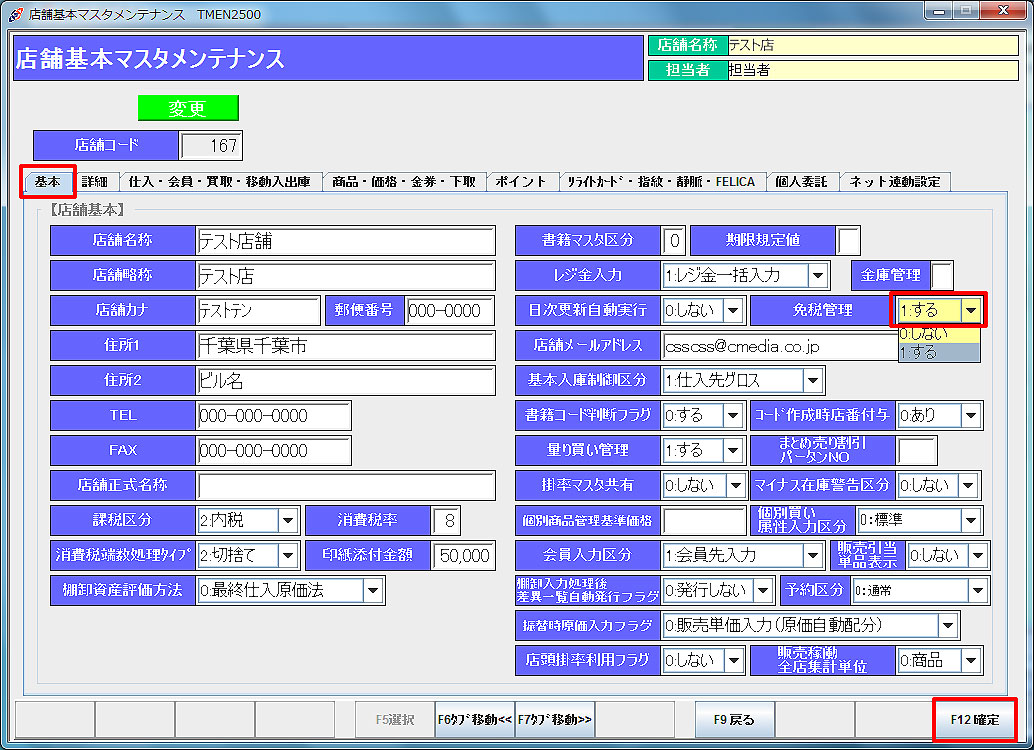Expand the レジ金入力 dropdown
Screen dimensions: 1034x750
pyautogui.click(x=818, y=275)
